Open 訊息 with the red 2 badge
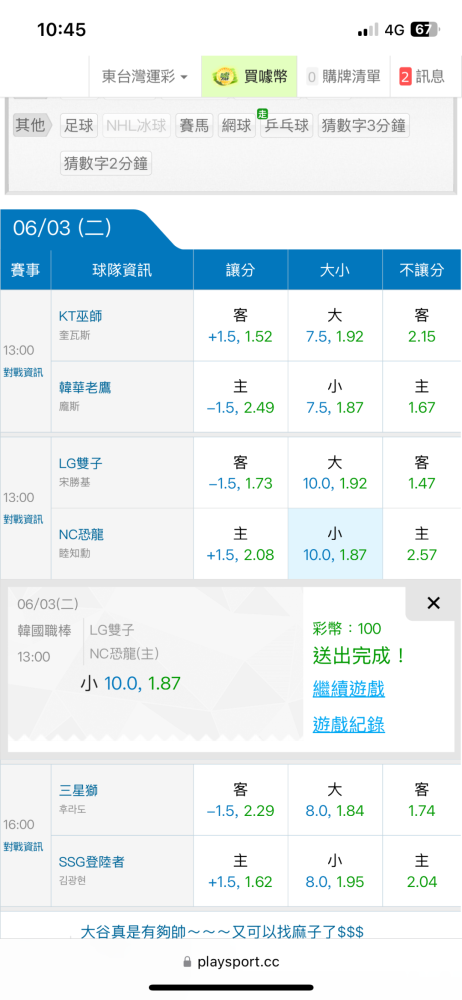The height and width of the screenshot is (1000, 462). (x=422, y=77)
